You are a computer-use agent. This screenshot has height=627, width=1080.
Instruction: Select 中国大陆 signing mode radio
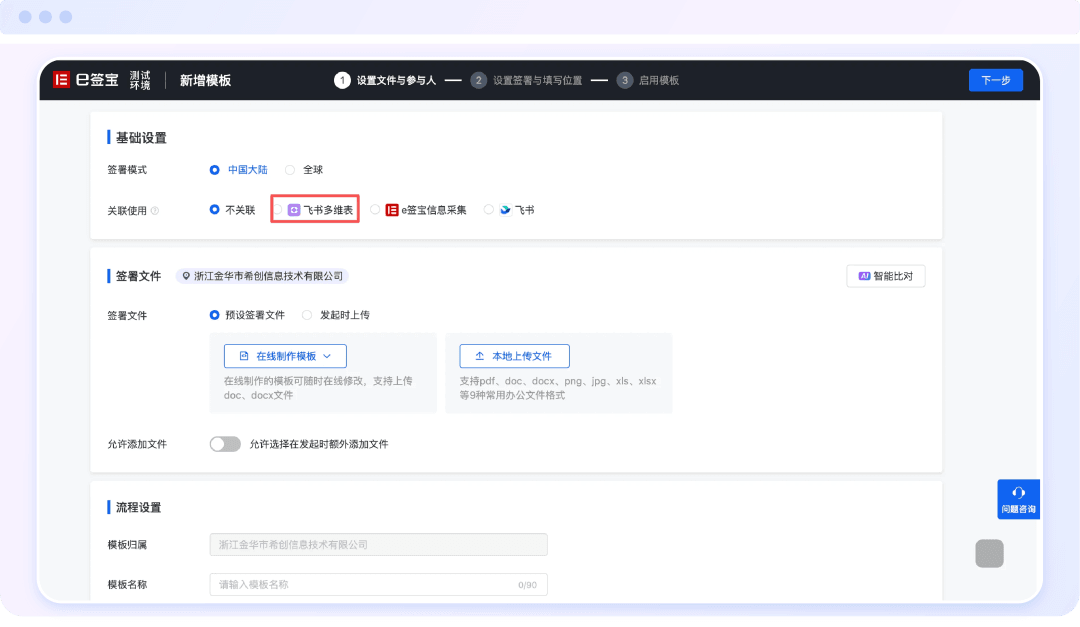[x=214, y=169]
